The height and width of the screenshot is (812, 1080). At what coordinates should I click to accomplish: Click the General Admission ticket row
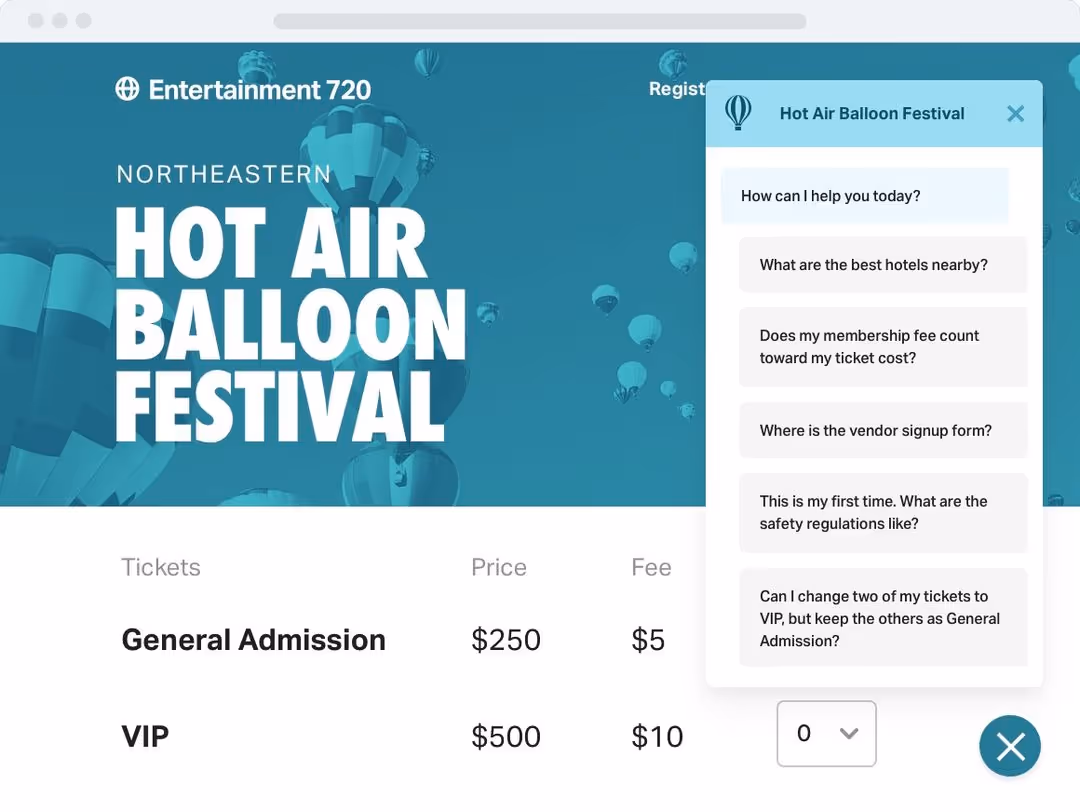click(253, 640)
